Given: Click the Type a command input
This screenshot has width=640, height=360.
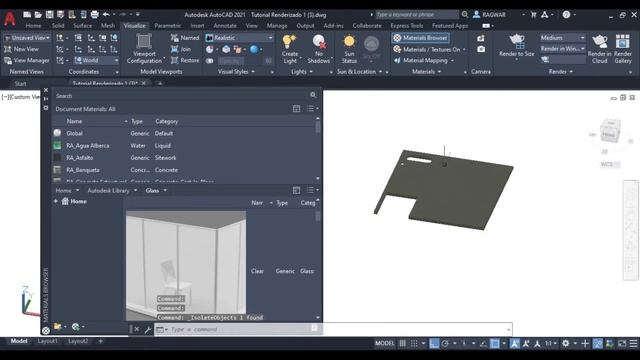Looking at the screenshot, I should click(x=333, y=329).
